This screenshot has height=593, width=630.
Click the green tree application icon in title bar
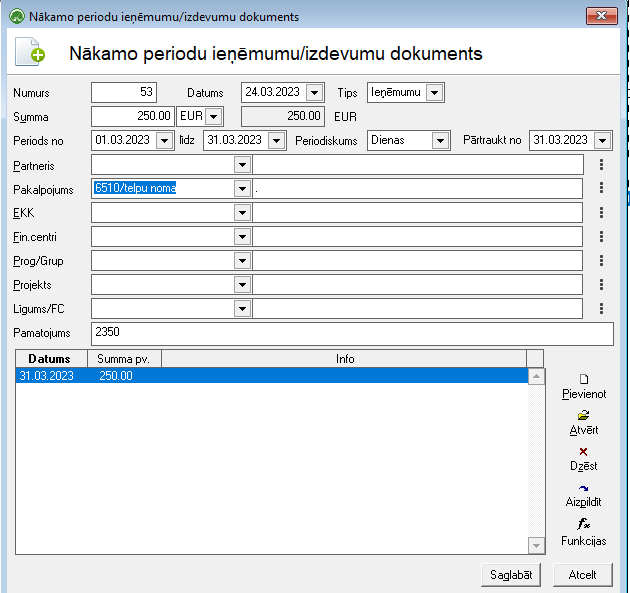coord(17,17)
